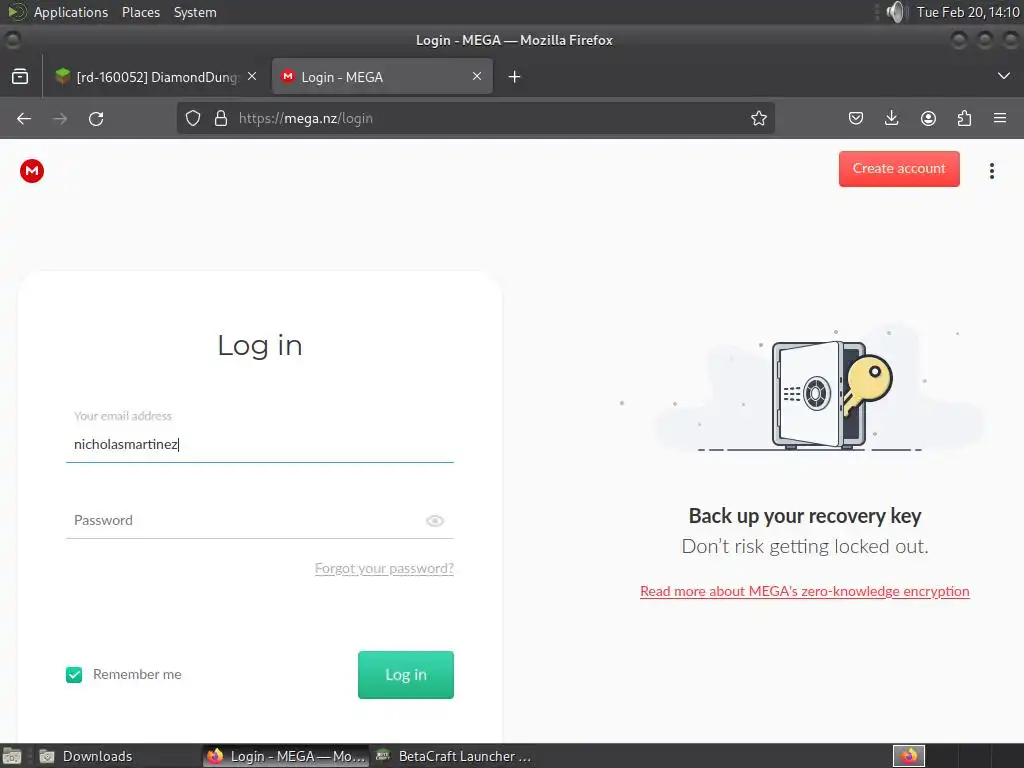The image size is (1024, 768).
Task: Open the three-dot page menu
Action: 991,170
